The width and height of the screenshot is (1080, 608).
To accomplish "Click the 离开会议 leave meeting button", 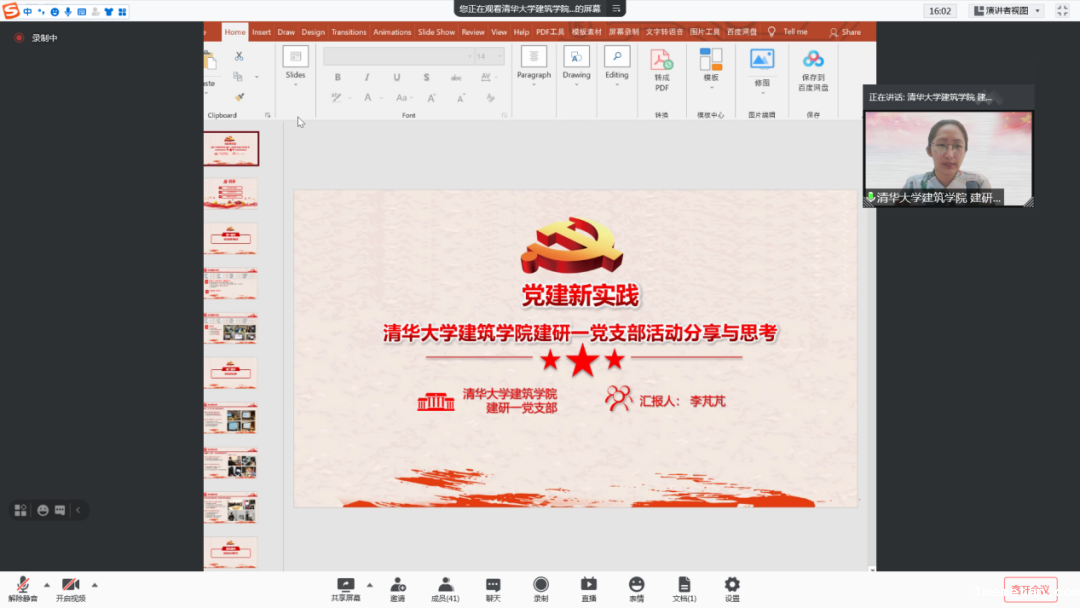I will (x=1030, y=590).
